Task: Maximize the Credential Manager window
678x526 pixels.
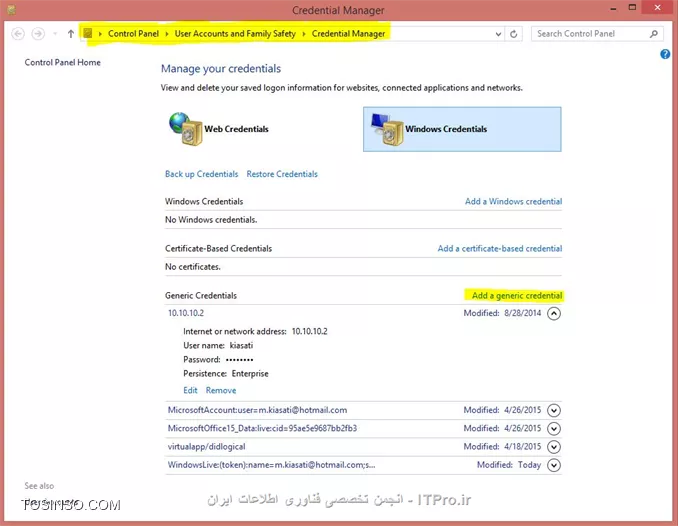Action: pos(633,7)
